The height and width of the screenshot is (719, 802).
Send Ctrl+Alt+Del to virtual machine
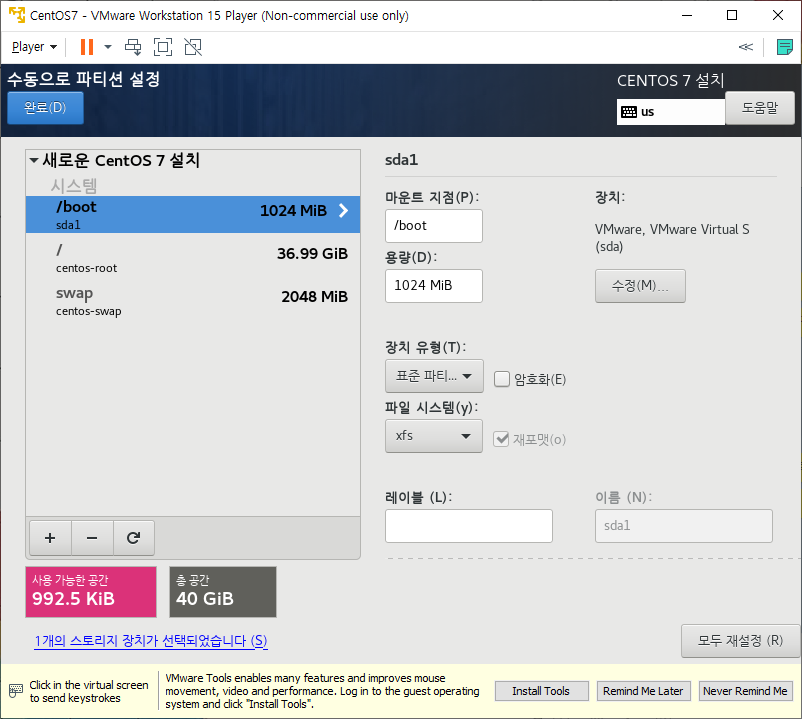pos(133,47)
